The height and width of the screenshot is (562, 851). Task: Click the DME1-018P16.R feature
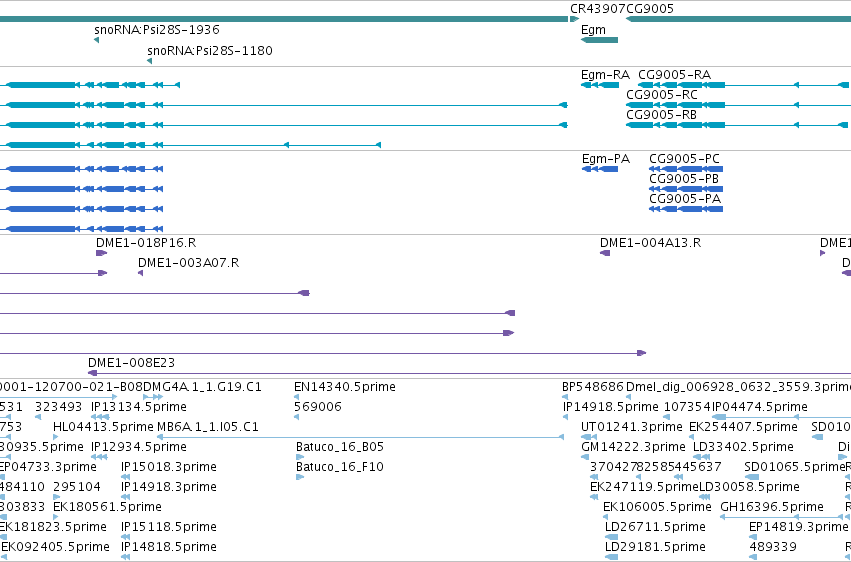point(101,253)
